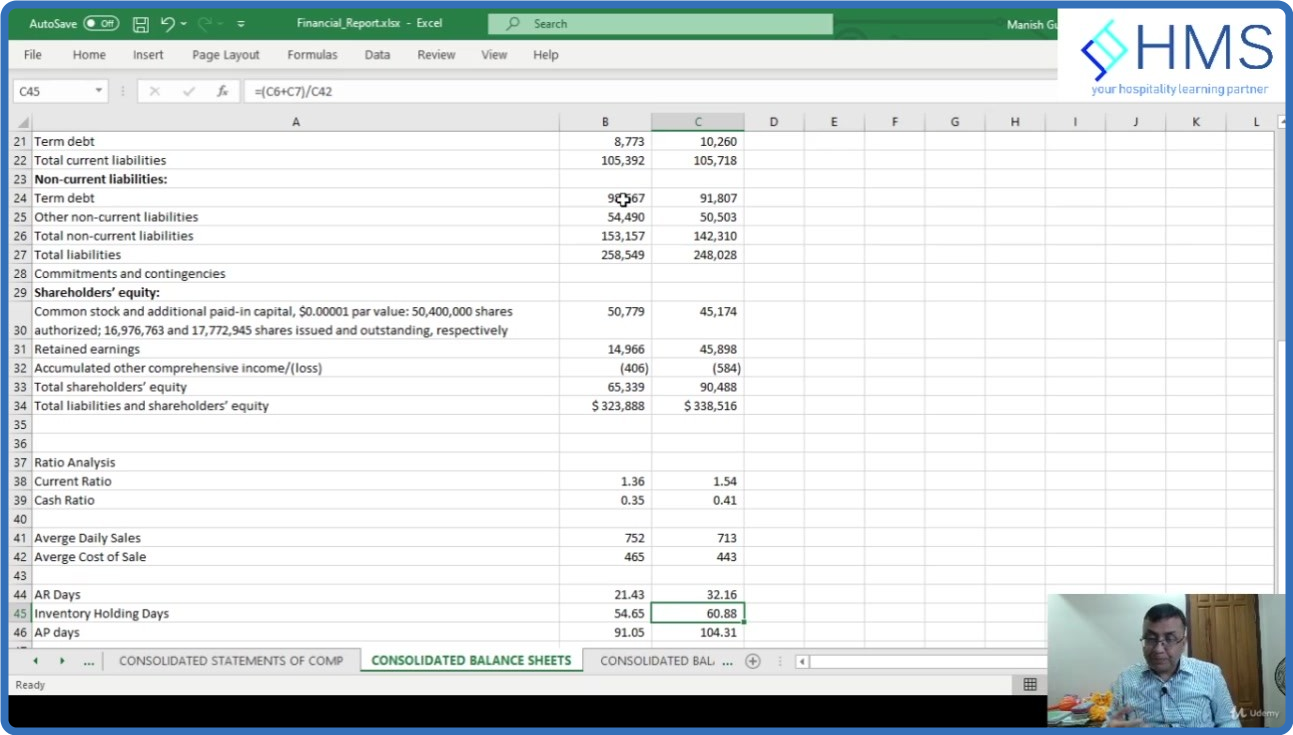Click the Name Box showing C45
Viewport: 1293px width, 735px height.
(x=52, y=91)
